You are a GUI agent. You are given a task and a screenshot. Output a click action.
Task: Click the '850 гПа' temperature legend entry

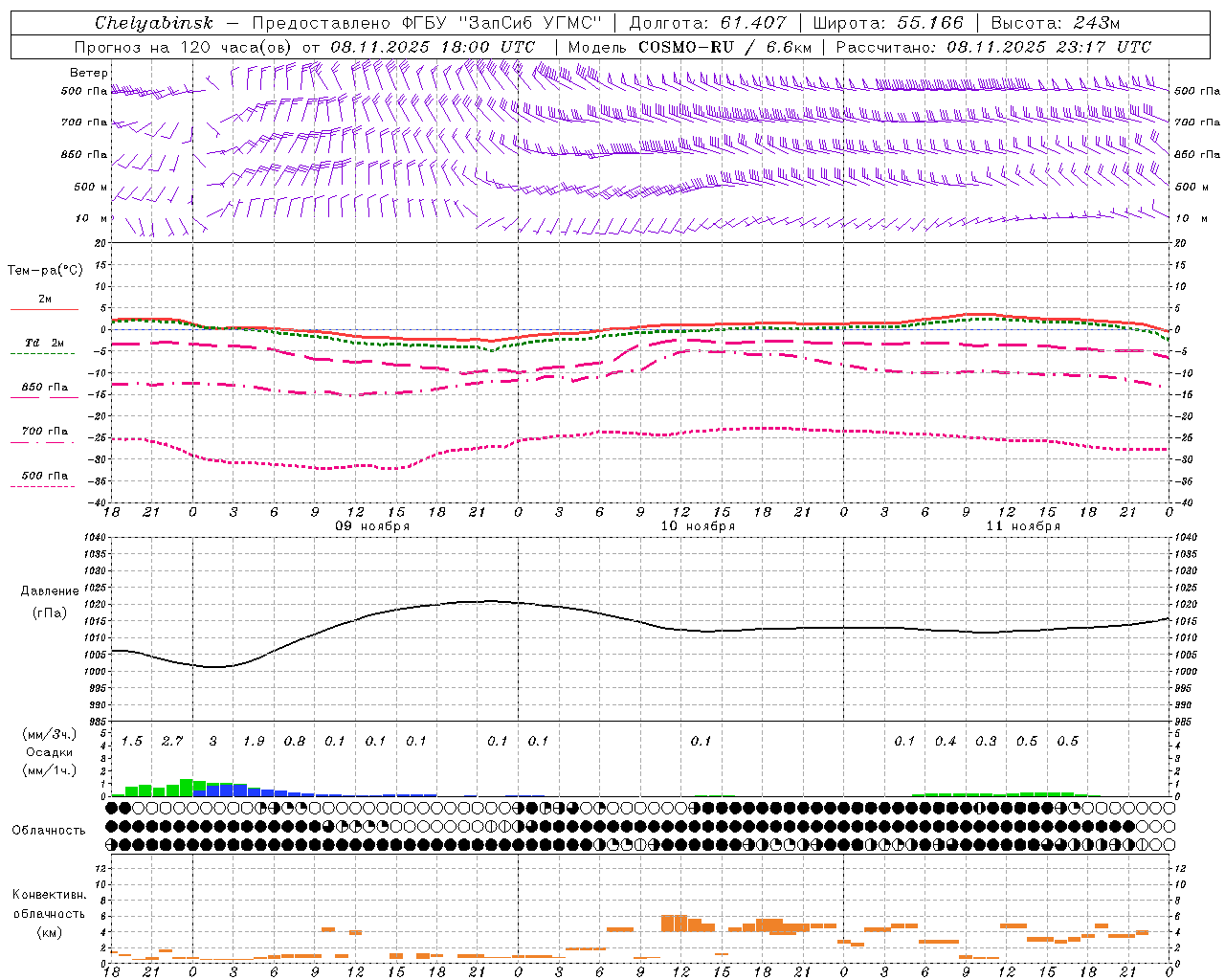click(x=45, y=388)
